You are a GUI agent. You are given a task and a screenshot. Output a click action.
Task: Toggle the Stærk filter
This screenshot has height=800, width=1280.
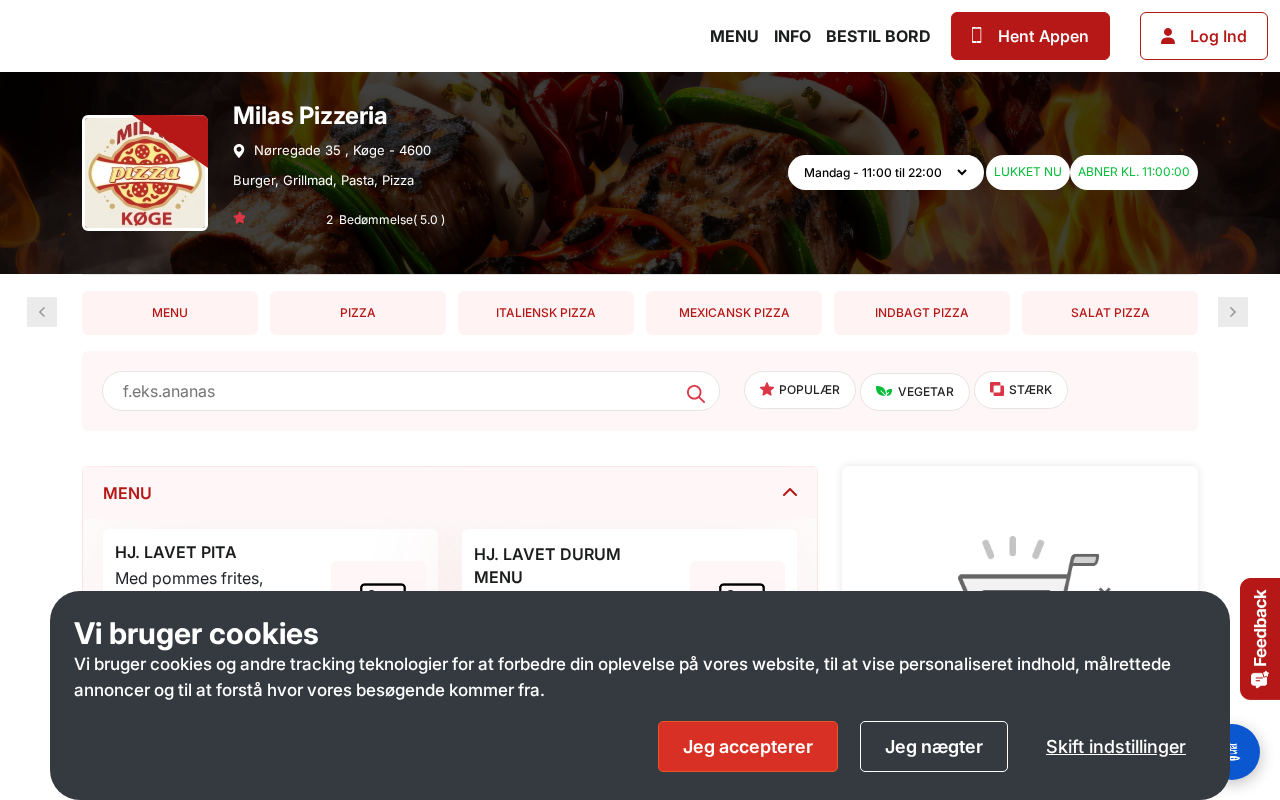click(x=1021, y=390)
